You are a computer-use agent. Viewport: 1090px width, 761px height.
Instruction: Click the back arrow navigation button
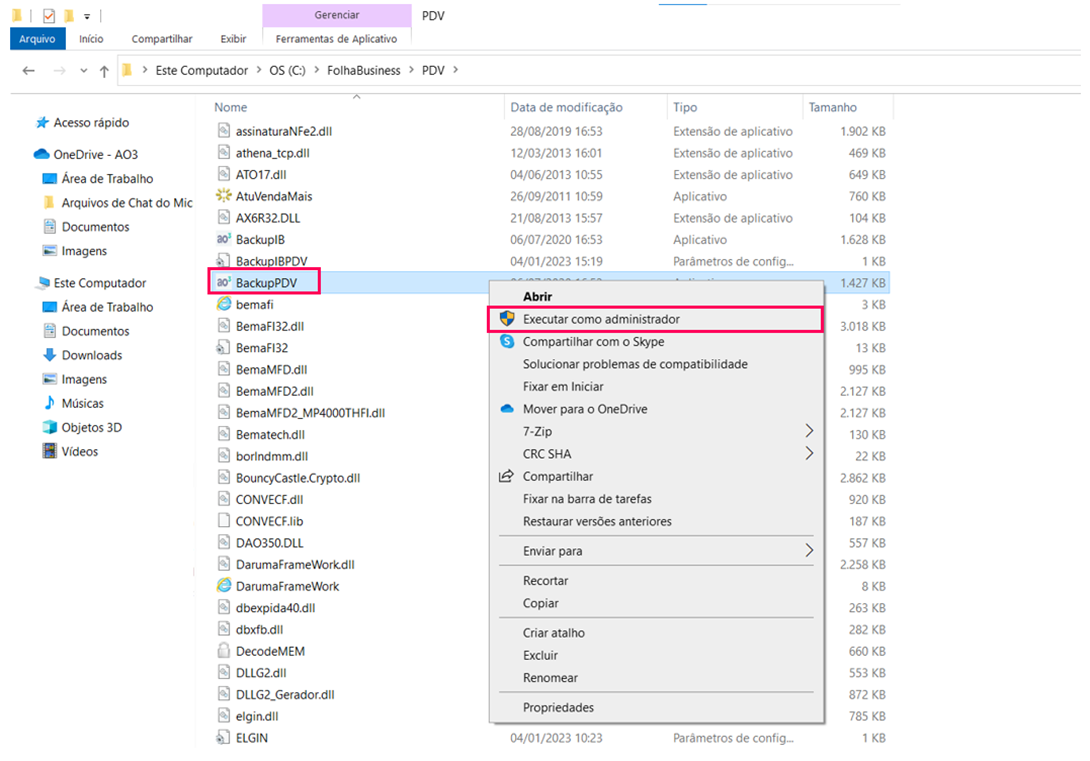pyautogui.click(x=29, y=71)
